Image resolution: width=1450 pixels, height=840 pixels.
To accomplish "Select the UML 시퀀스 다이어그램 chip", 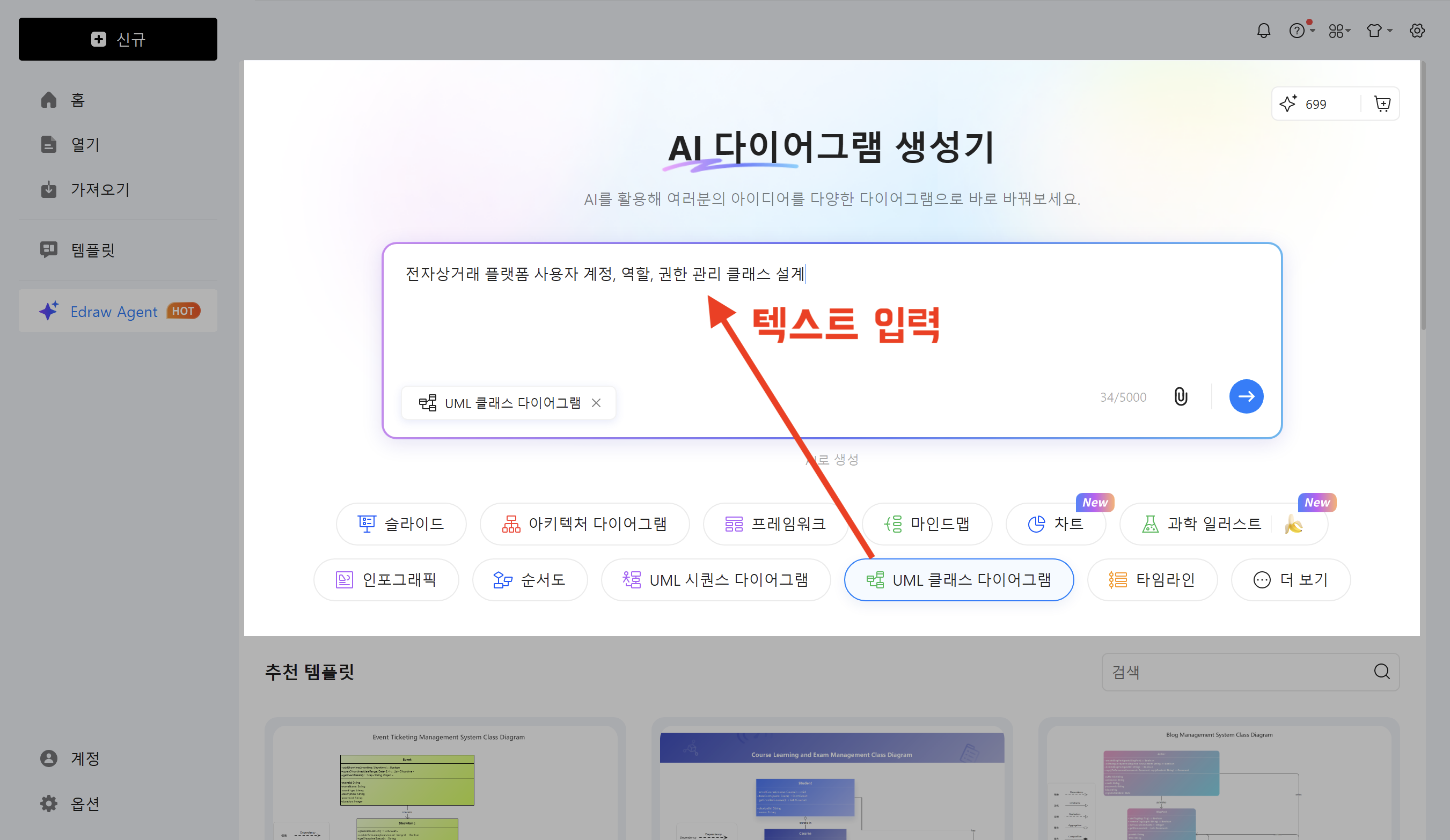I will click(715, 579).
